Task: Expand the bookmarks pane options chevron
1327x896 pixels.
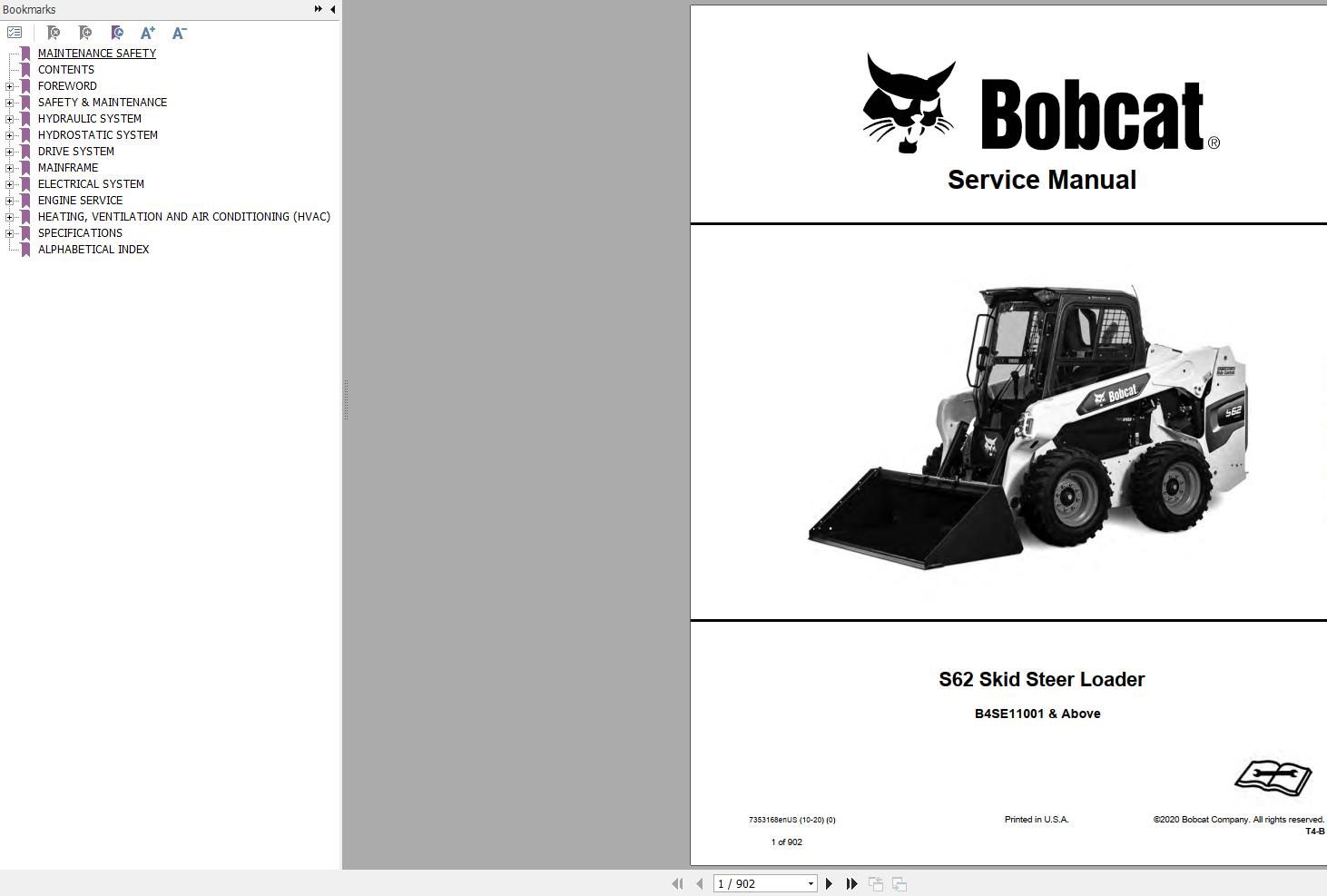Action: click(x=317, y=7)
